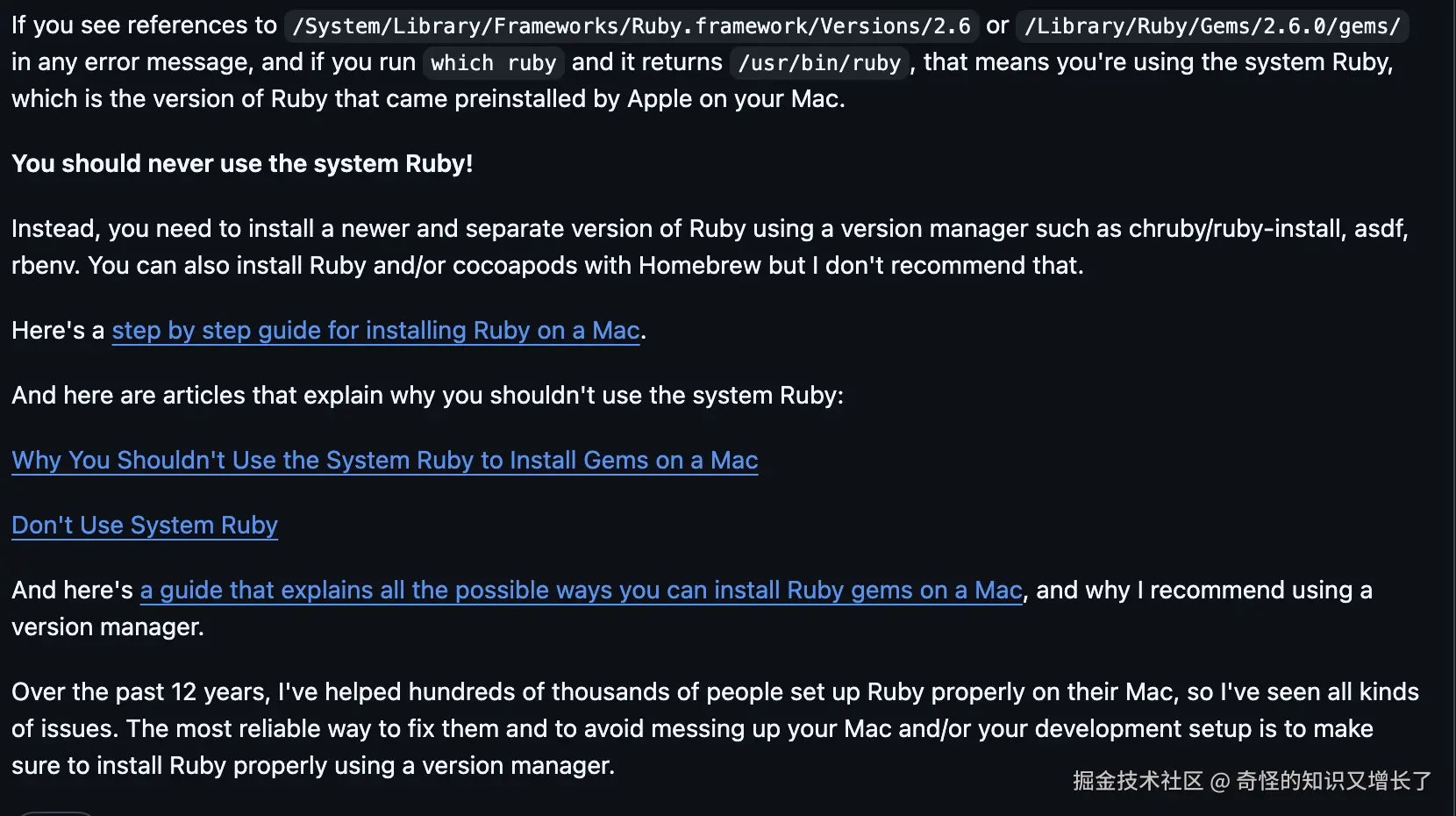The image size is (1456, 816).
Task: Click the "And here are articles that explain" sentence
Action: click(427, 396)
